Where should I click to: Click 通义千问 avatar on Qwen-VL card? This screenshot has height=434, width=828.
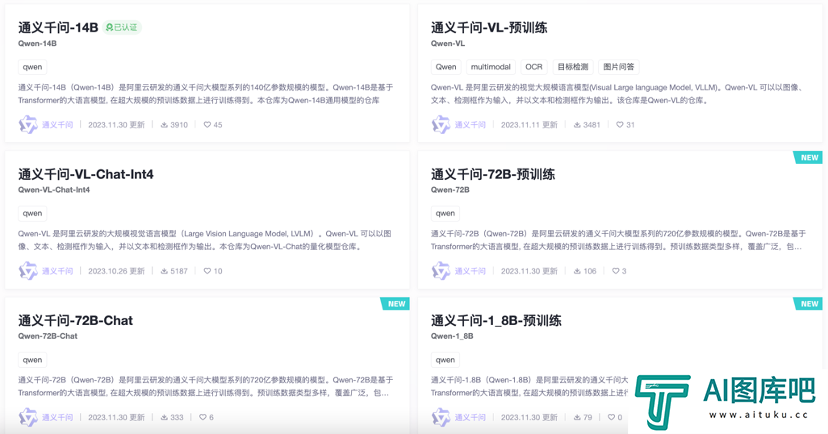tap(441, 125)
